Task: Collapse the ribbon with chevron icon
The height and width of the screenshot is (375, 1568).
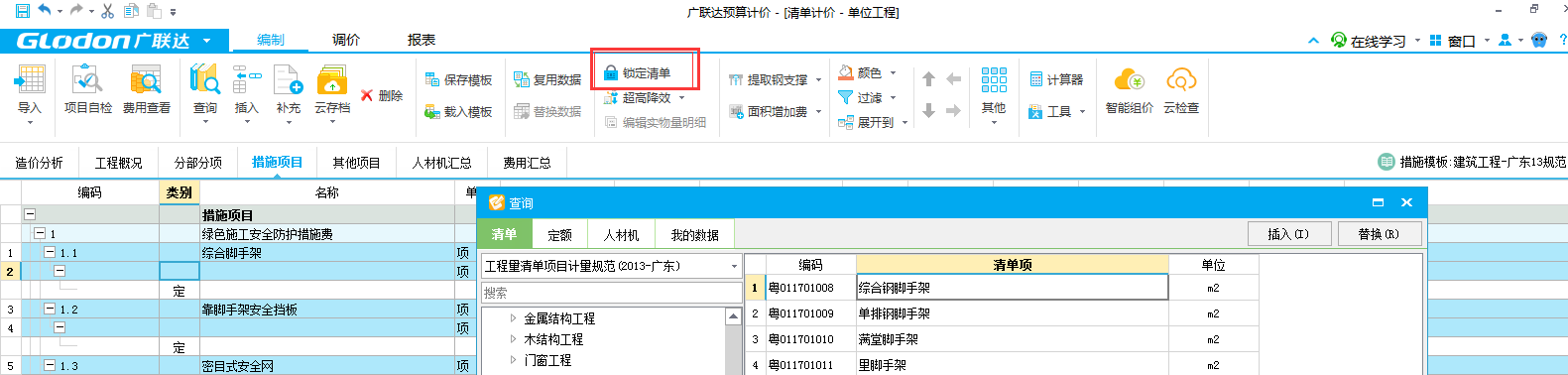Action: click(x=1313, y=41)
